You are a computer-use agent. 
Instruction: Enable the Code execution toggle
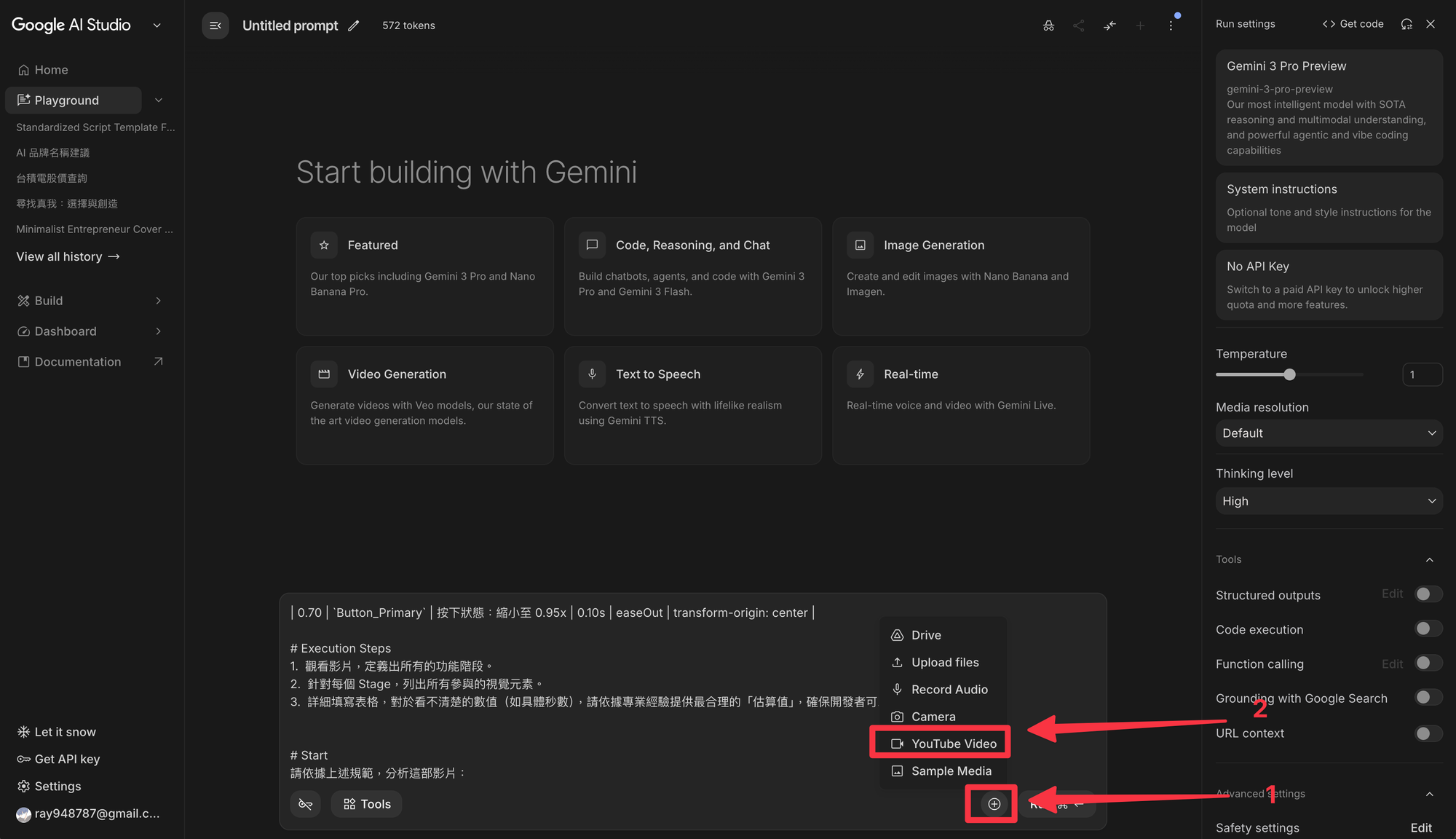coord(1428,629)
